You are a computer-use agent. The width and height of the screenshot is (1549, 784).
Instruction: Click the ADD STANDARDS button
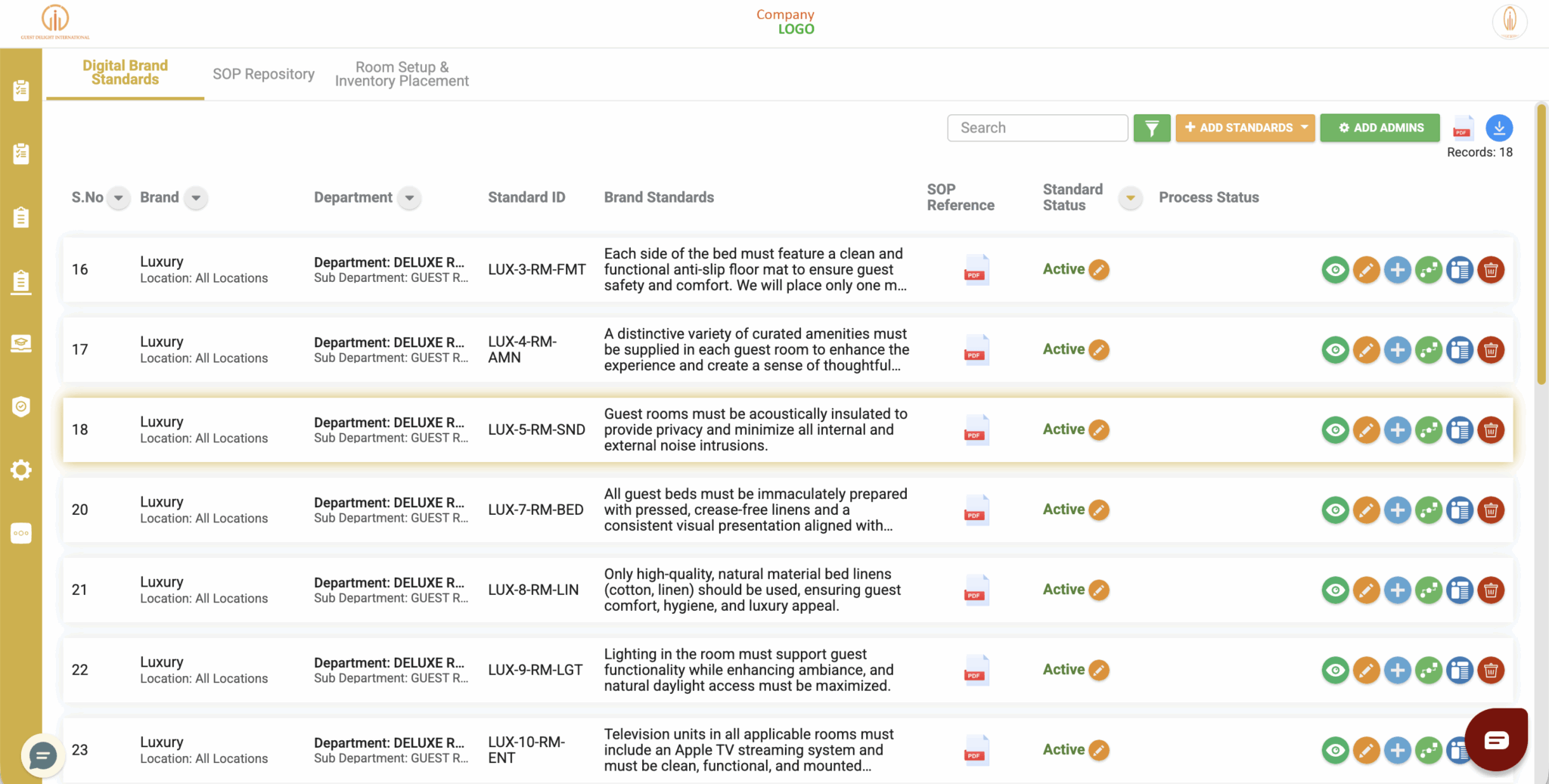1245,129
